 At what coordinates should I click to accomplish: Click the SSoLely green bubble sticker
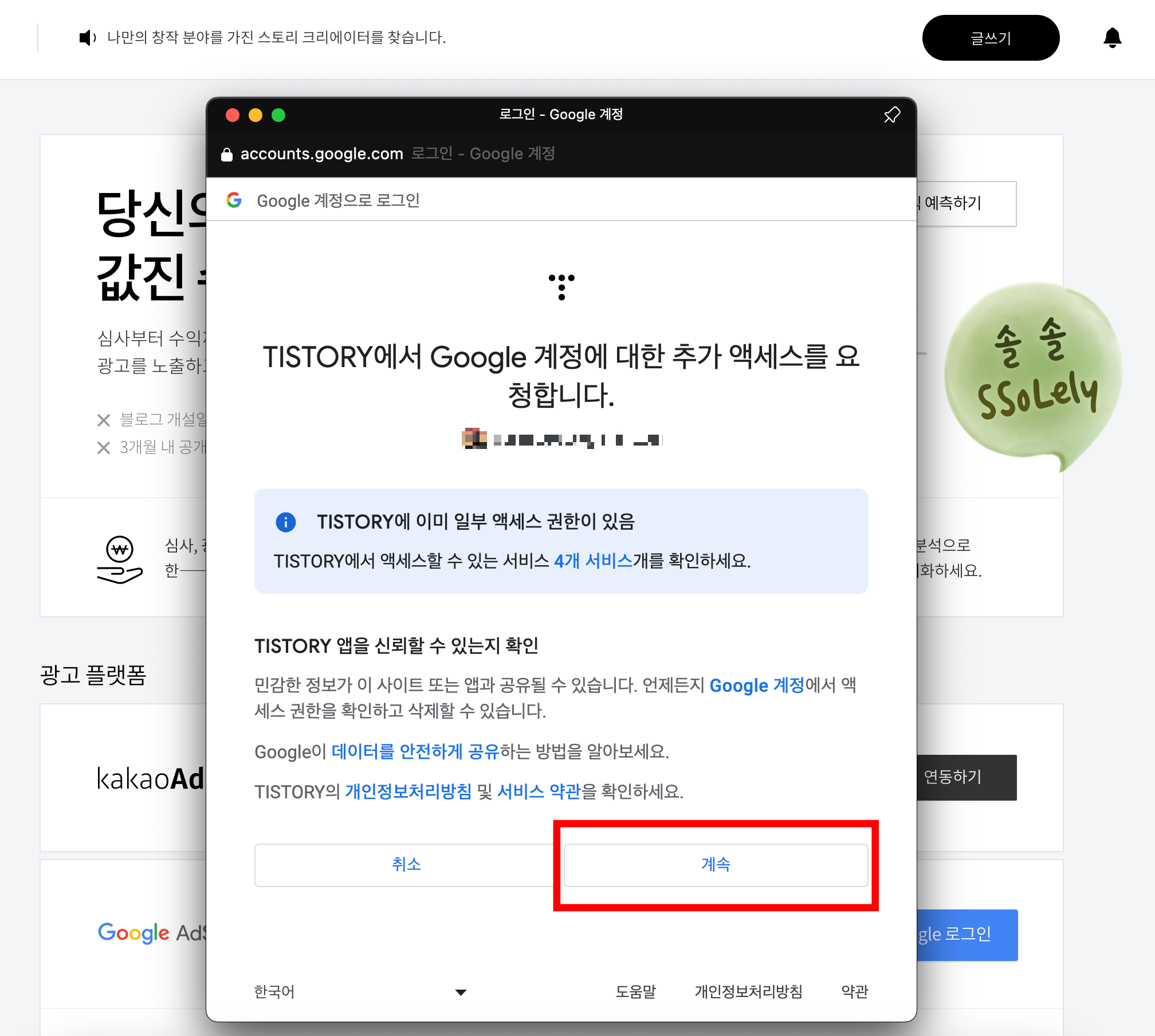tap(1032, 375)
